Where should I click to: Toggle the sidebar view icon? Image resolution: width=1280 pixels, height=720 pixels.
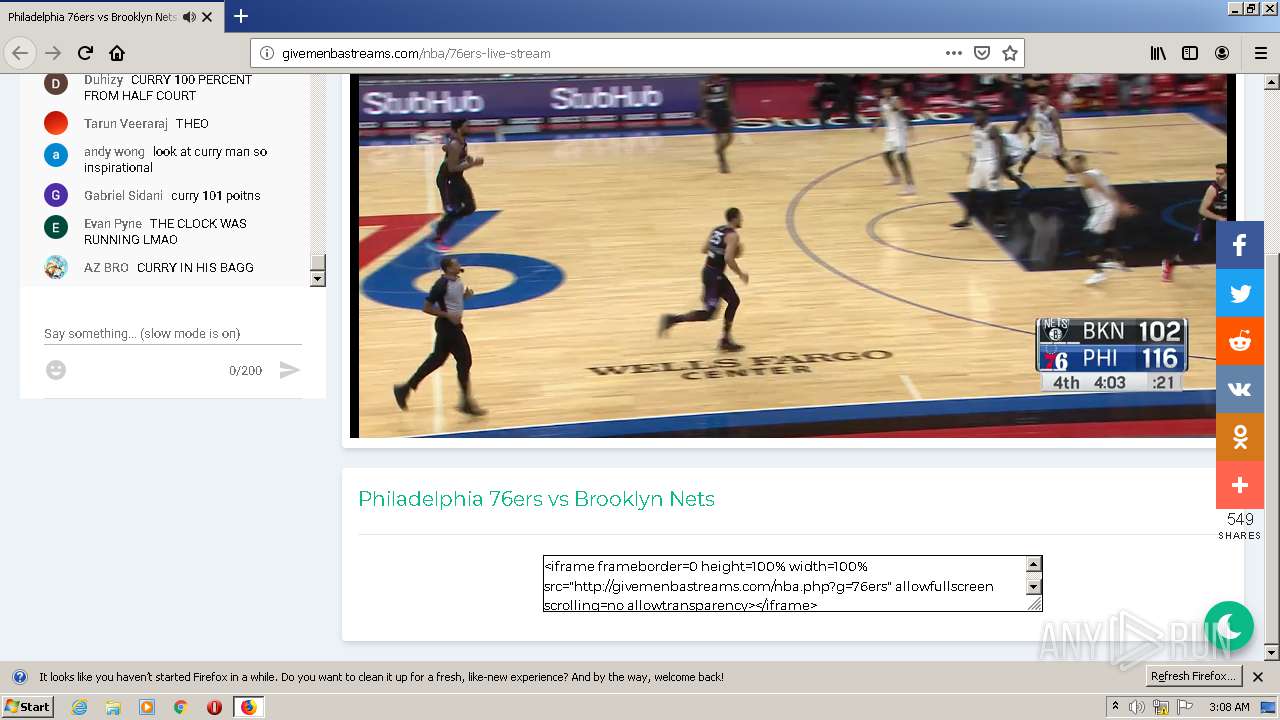pos(1190,53)
